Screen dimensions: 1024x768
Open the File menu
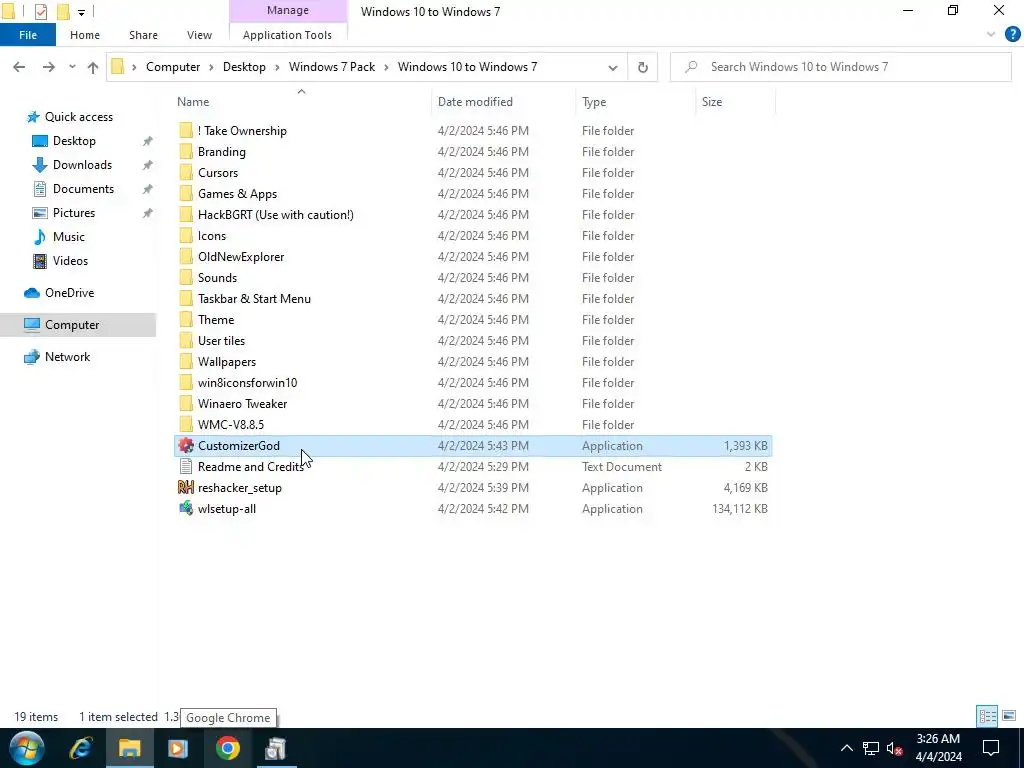pyautogui.click(x=28, y=35)
